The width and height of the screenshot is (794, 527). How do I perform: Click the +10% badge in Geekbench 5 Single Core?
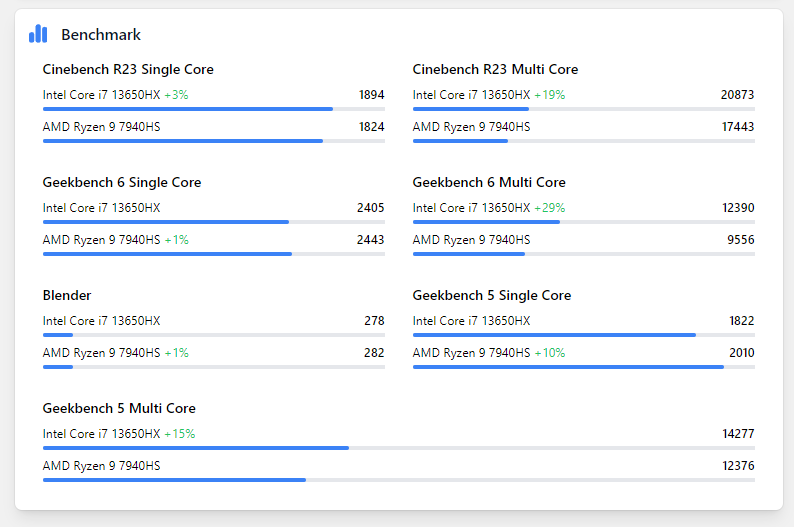click(x=549, y=353)
